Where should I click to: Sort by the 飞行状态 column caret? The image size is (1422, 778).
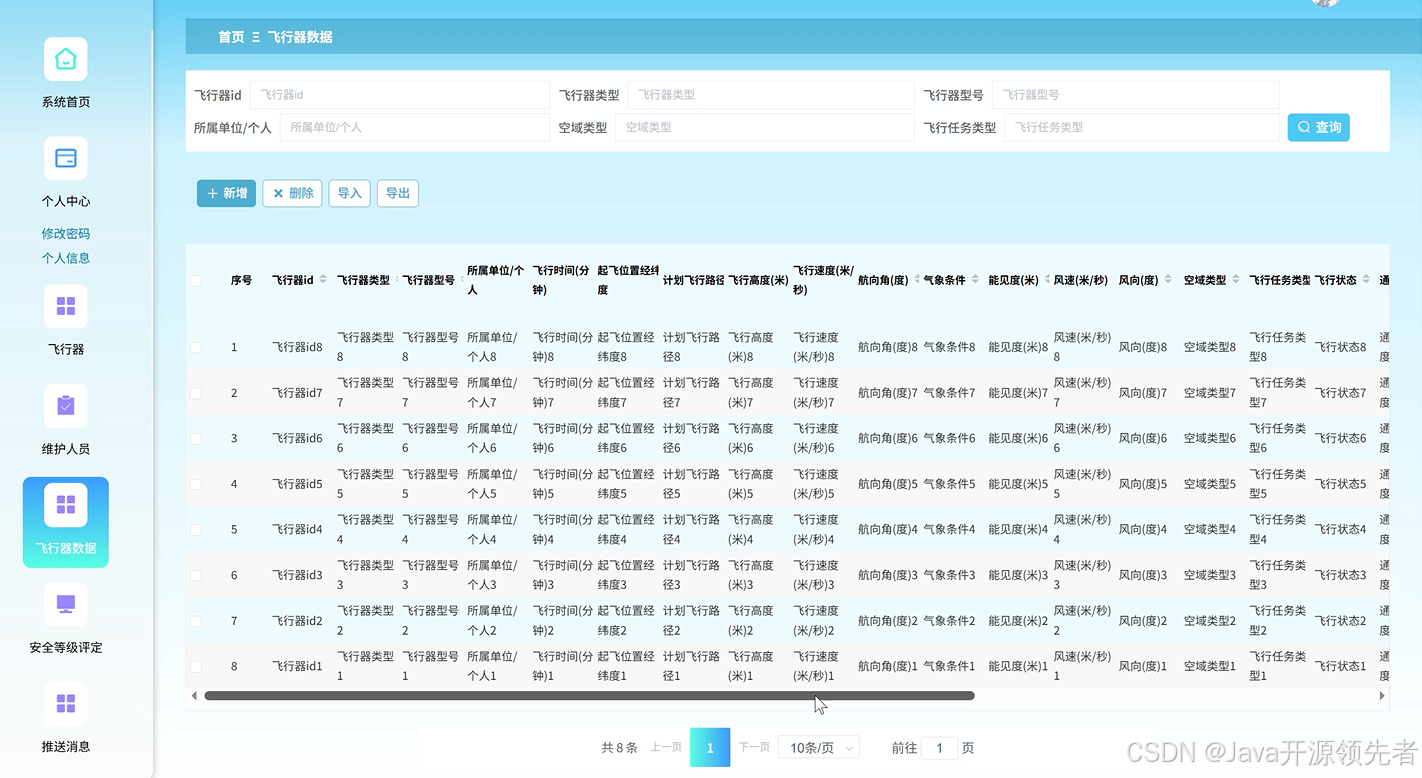(1366, 280)
